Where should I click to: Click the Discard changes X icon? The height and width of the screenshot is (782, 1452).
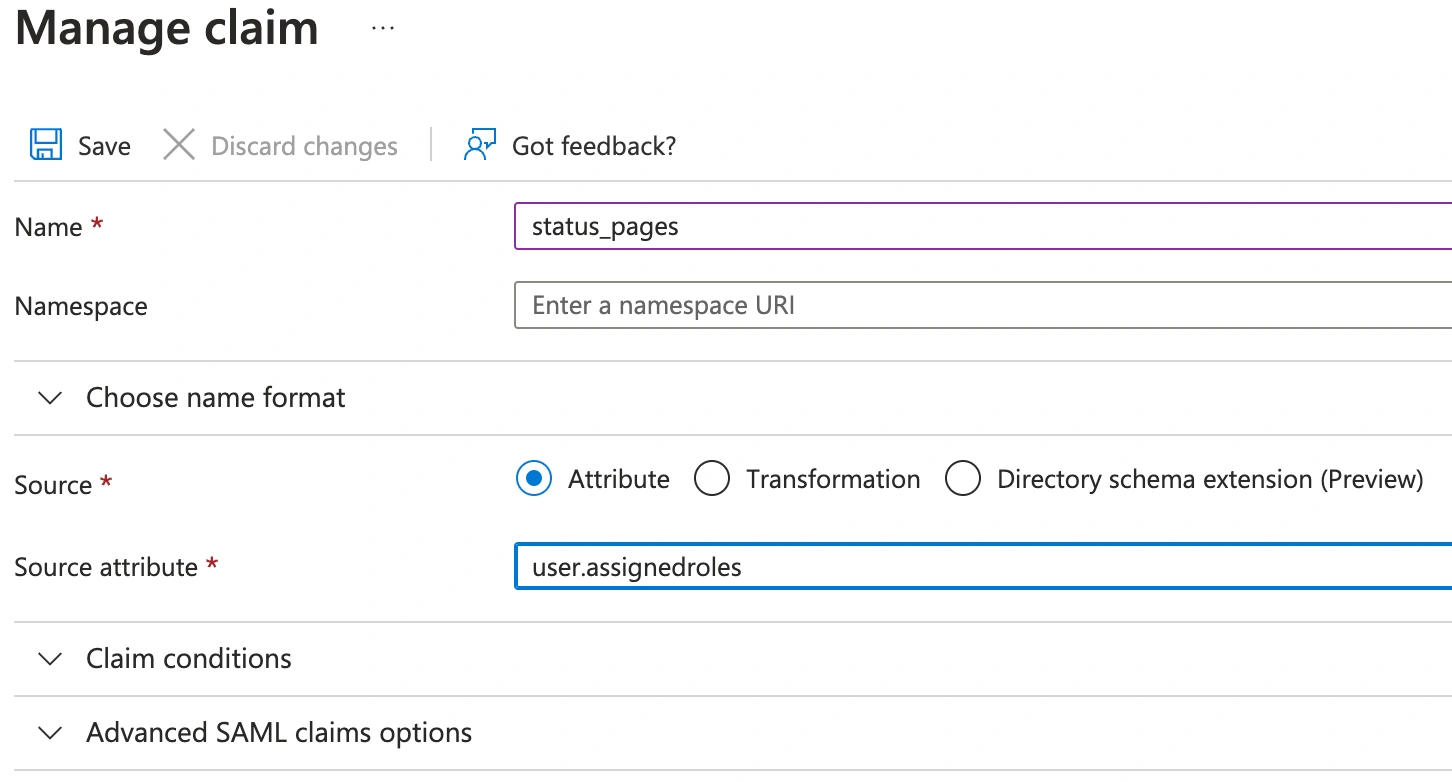pyautogui.click(x=179, y=145)
